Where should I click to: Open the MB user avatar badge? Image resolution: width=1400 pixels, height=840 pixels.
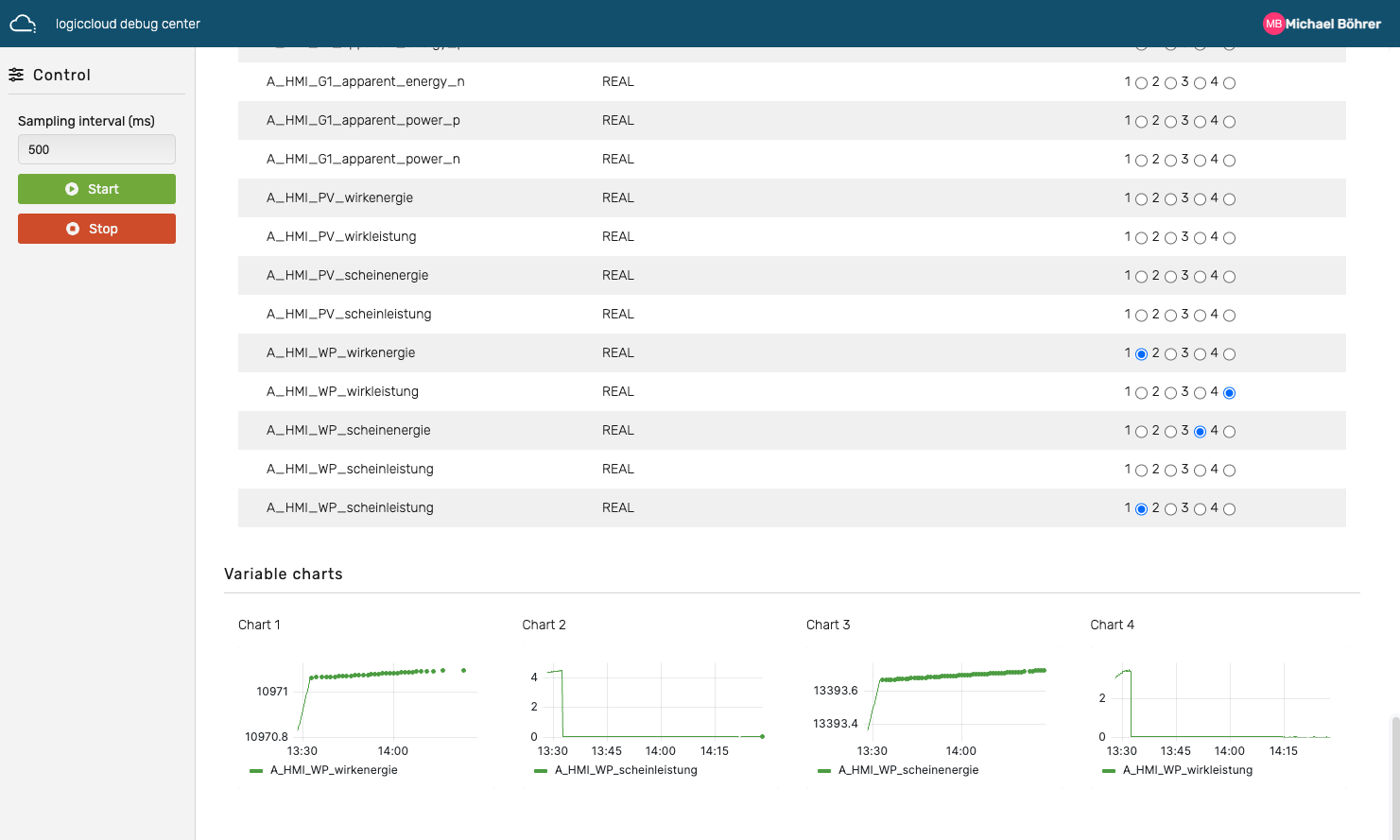click(x=1273, y=24)
